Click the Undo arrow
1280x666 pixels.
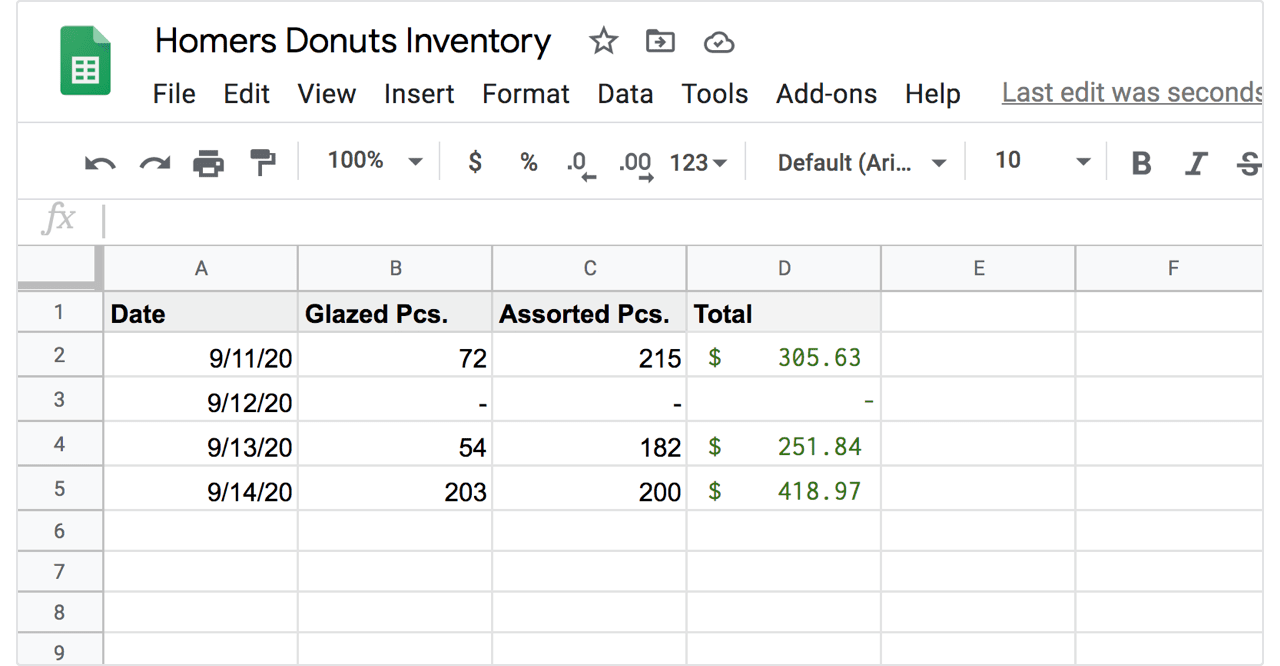[100, 163]
